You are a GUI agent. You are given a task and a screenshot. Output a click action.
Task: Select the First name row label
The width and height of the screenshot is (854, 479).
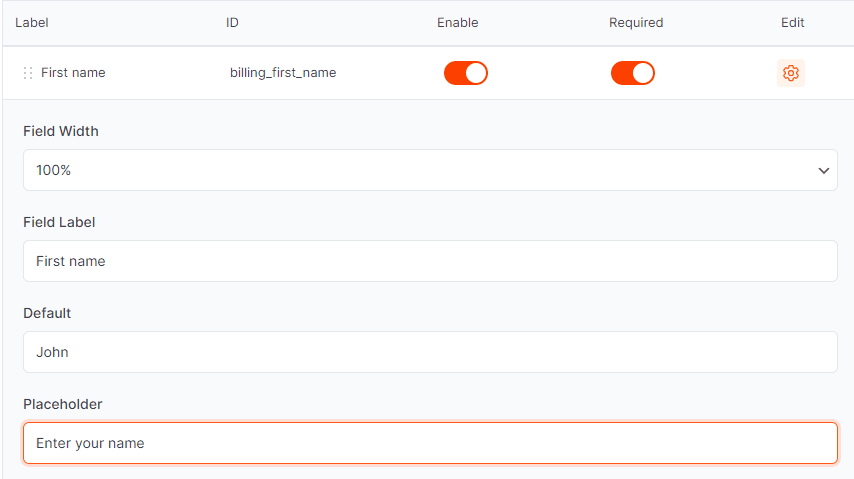73,73
